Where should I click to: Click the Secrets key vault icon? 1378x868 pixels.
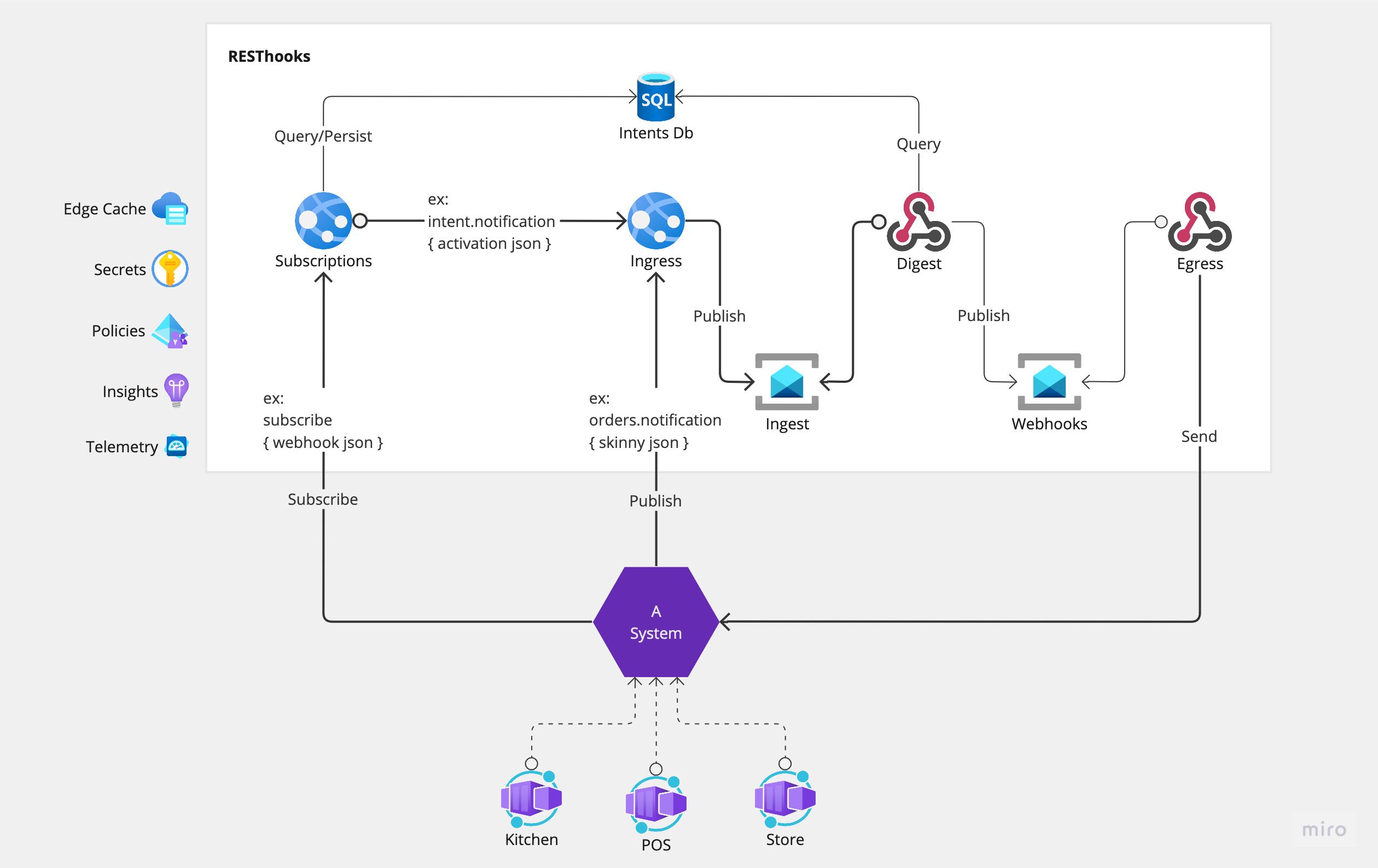tap(170, 269)
